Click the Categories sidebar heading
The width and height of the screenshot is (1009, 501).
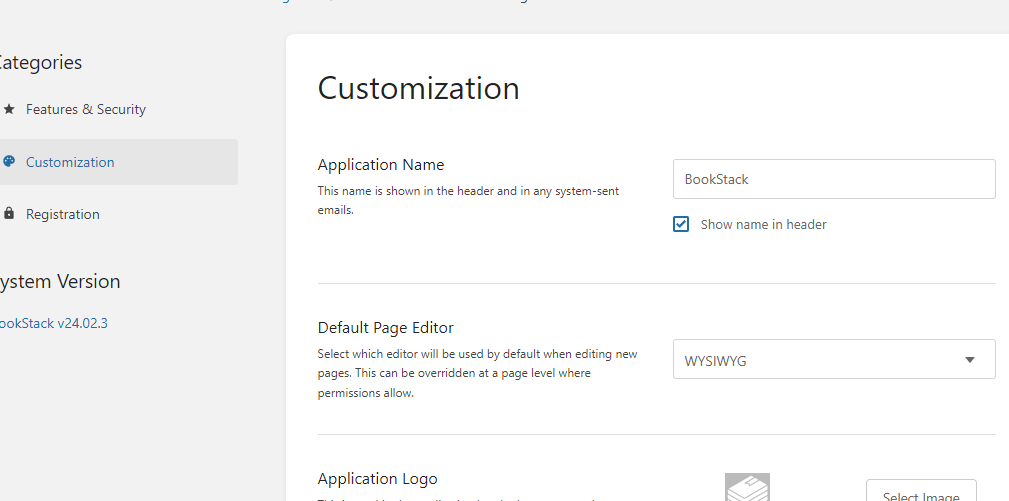[x=40, y=62]
